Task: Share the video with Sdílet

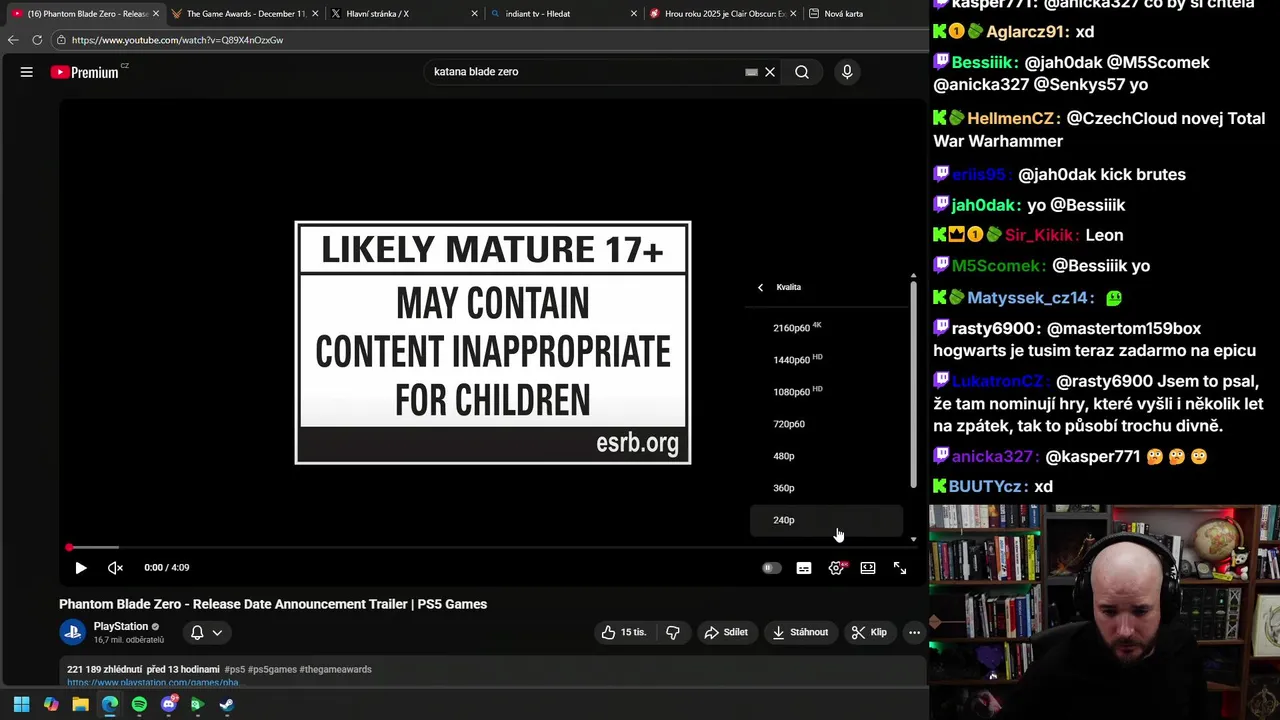Action: [726, 632]
